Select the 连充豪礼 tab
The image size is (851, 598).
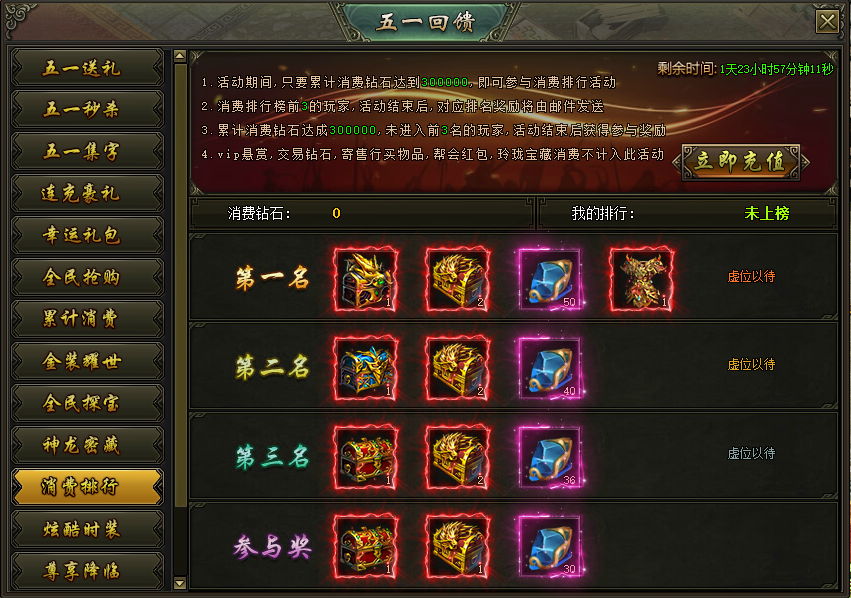(87, 193)
